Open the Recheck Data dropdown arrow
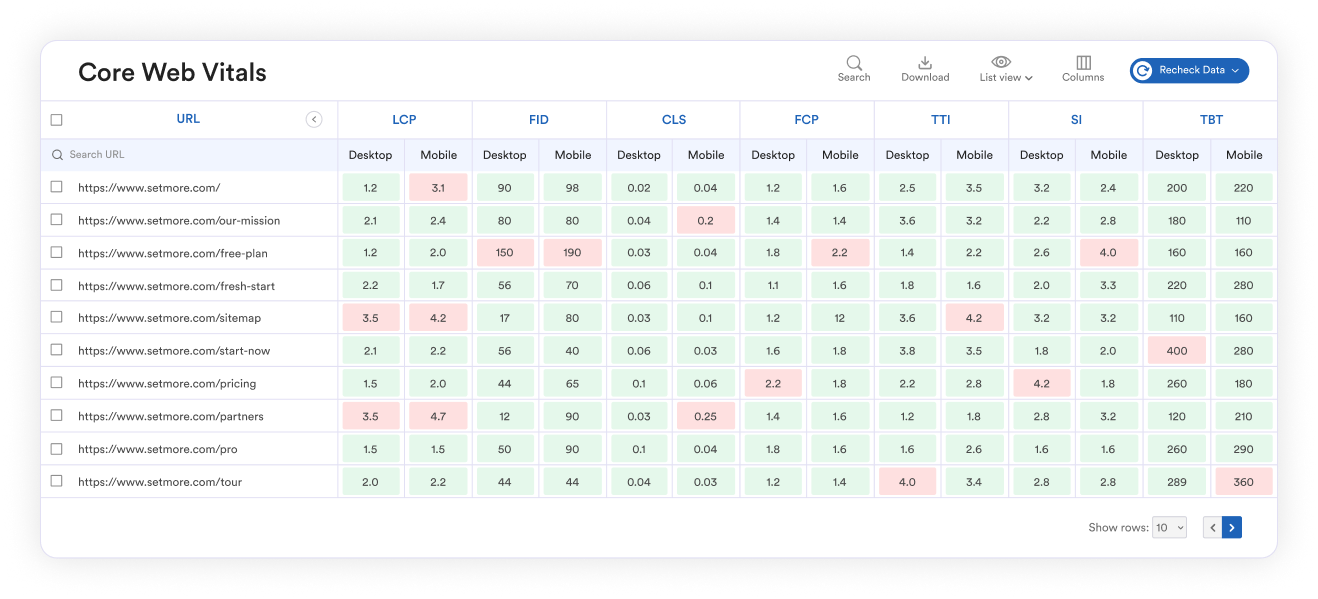The image size is (1318, 599). pyautogui.click(x=1236, y=71)
